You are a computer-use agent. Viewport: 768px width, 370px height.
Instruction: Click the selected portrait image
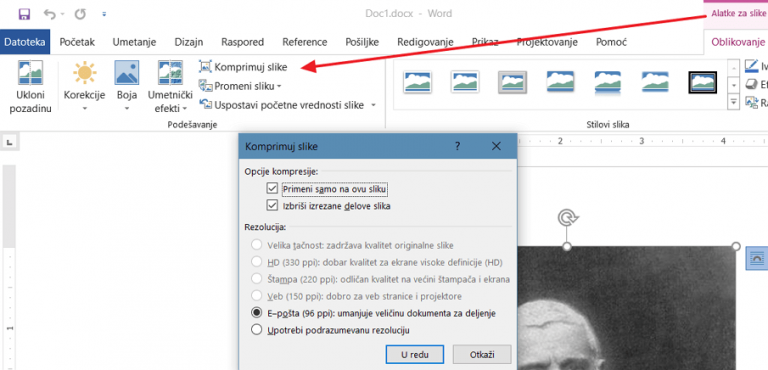click(x=627, y=308)
